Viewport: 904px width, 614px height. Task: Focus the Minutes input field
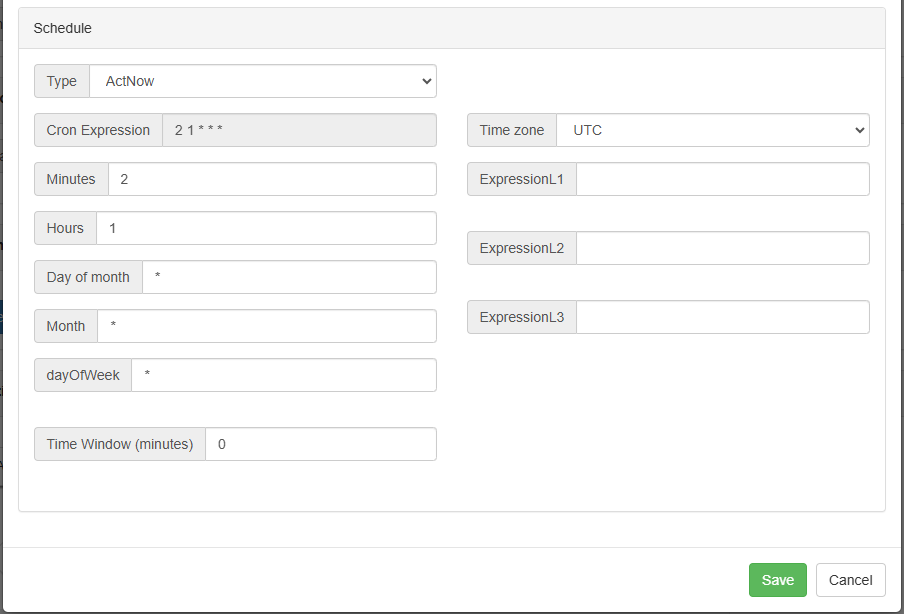coord(271,179)
